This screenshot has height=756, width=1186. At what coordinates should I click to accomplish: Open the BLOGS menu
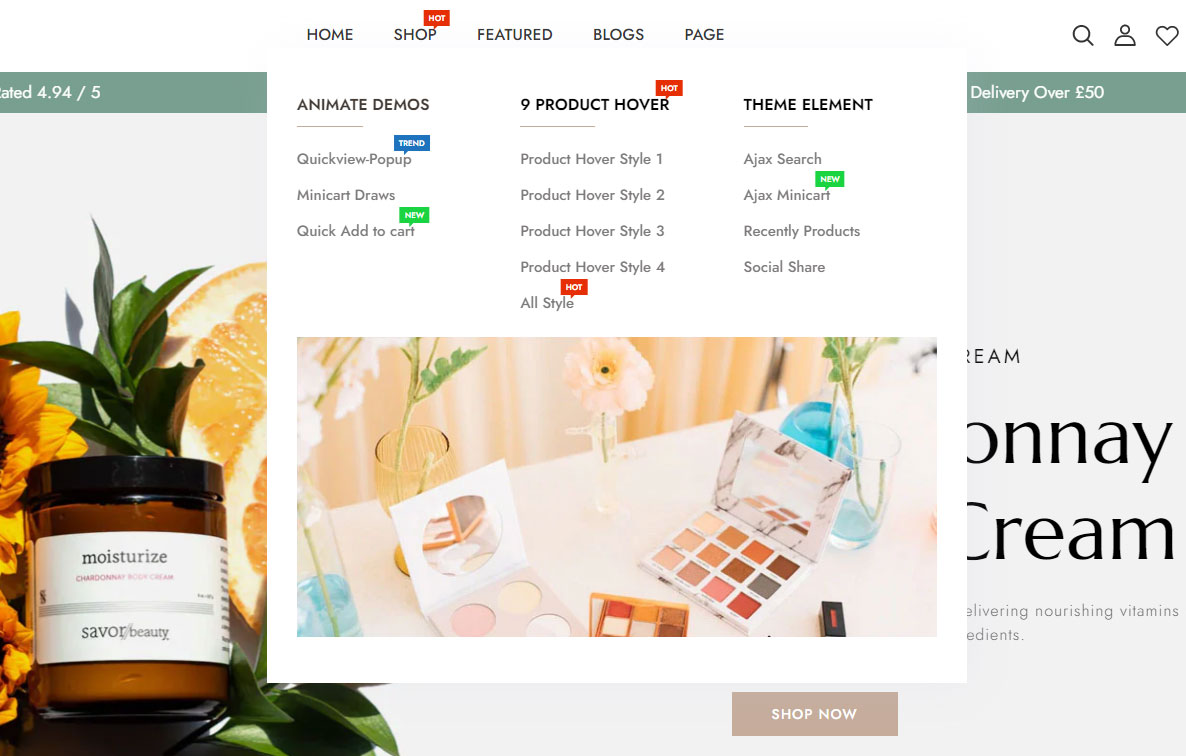[x=618, y=35]
